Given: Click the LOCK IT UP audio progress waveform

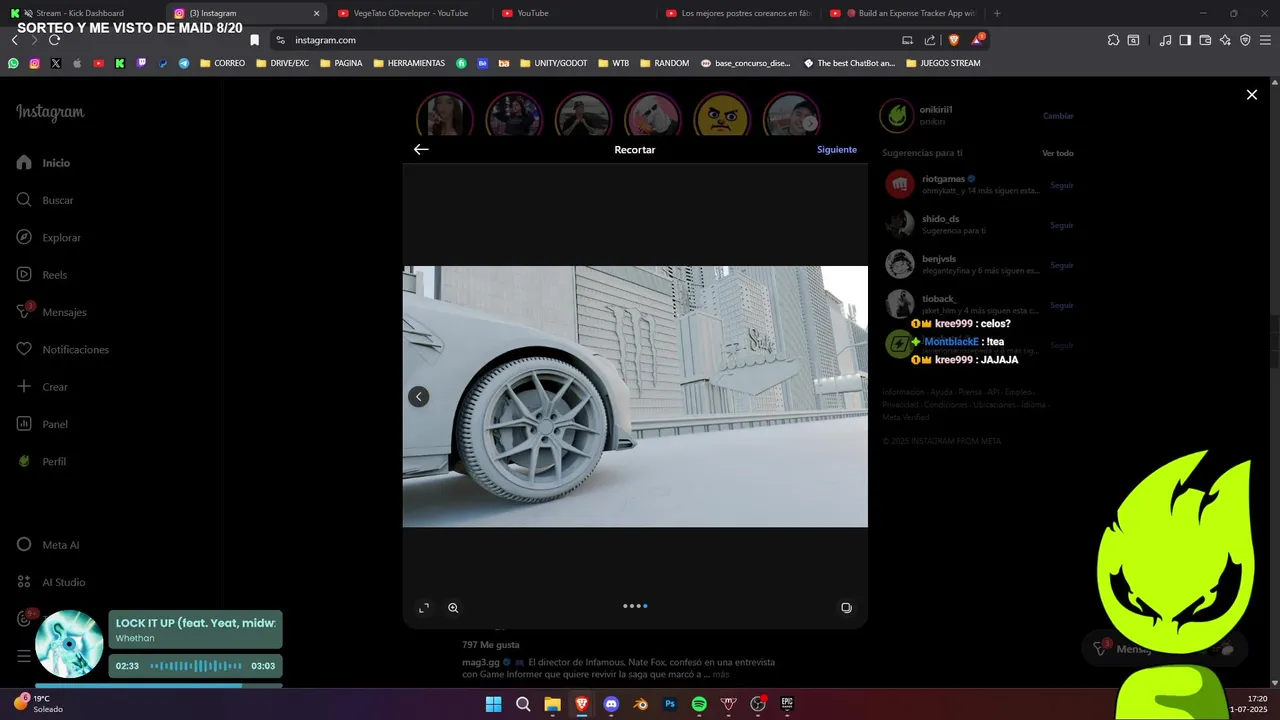Looking at the screenshot, I should click(195, 666).
